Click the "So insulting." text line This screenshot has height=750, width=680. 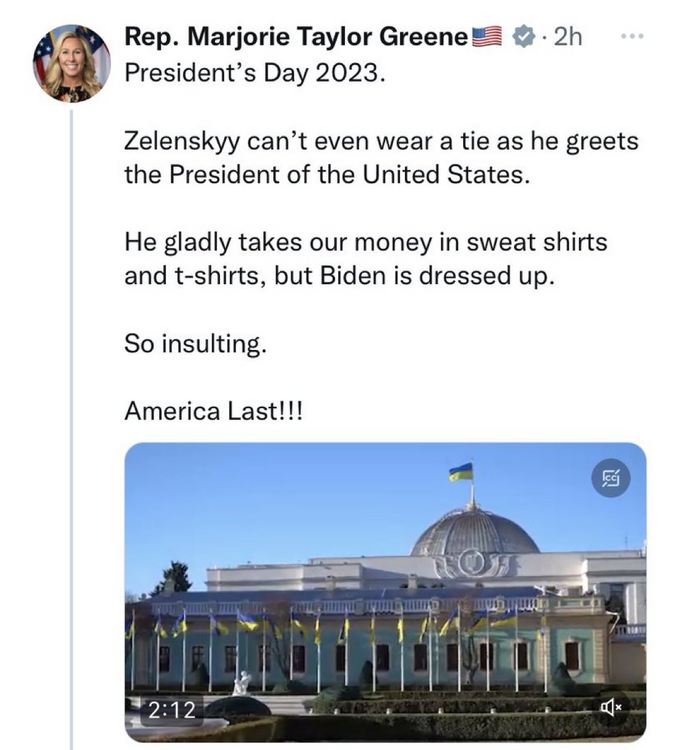coord(195,343)
